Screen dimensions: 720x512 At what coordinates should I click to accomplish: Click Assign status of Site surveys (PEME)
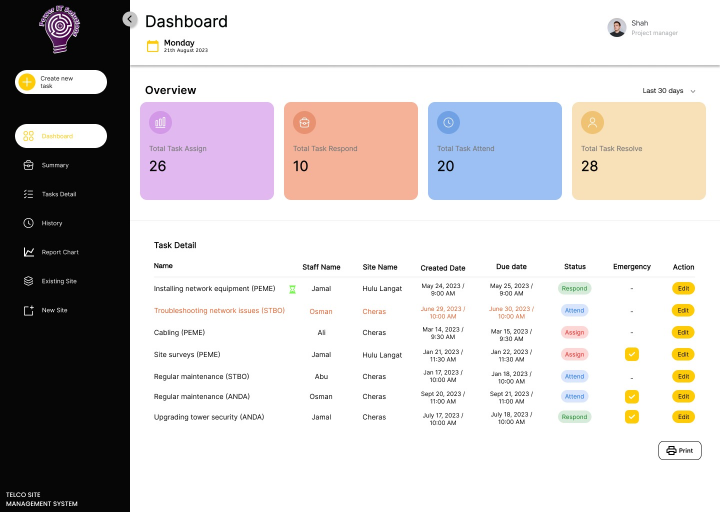click(574, 354)
